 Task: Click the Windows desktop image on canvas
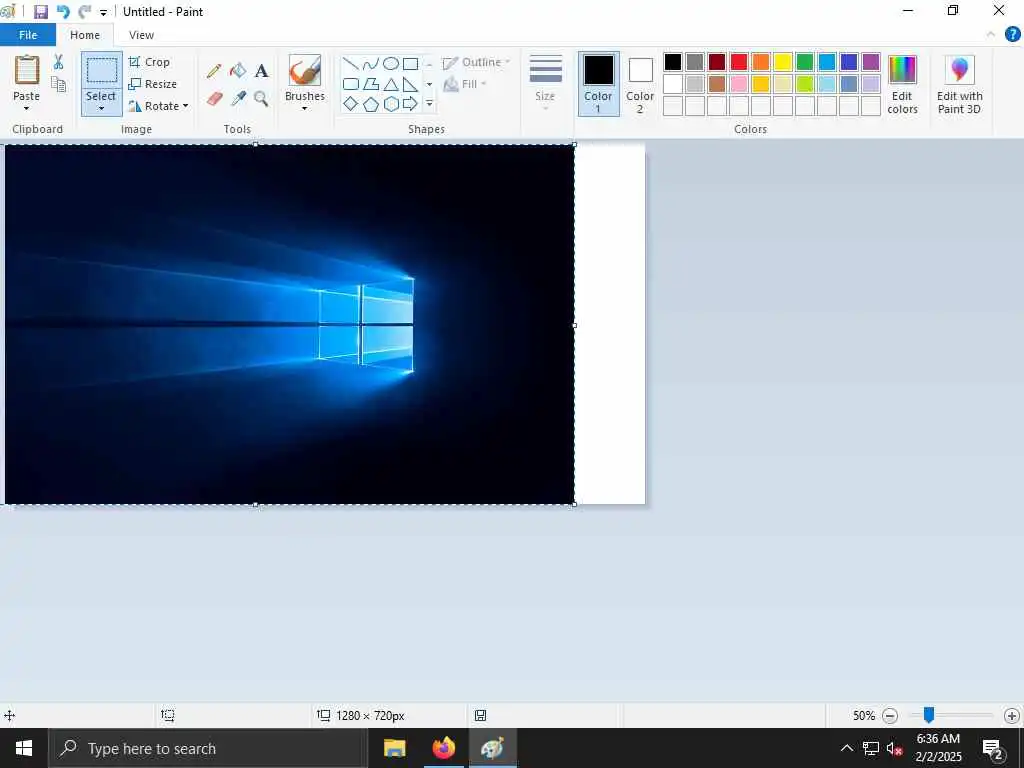coord(290,325)
